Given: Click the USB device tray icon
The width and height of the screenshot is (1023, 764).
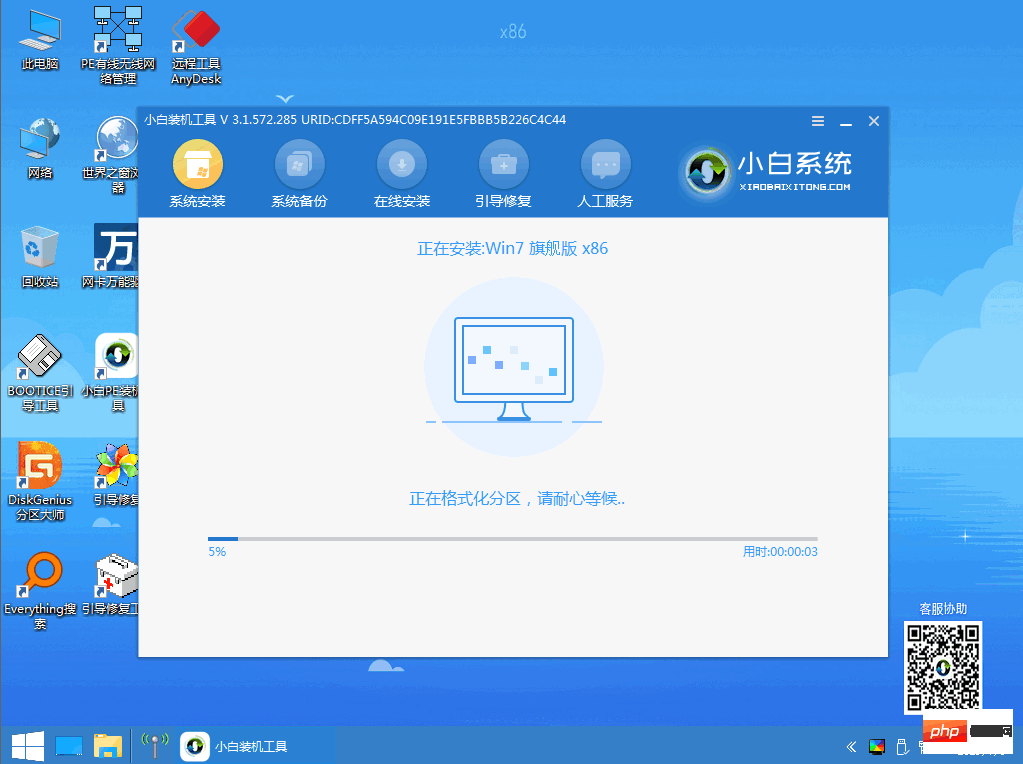Looking at the screenshot, I should point(902,746).
